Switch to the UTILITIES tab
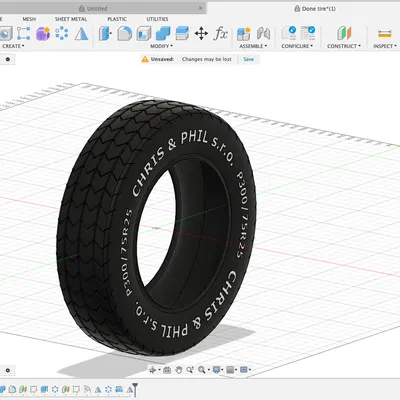 tap(157, 19)
